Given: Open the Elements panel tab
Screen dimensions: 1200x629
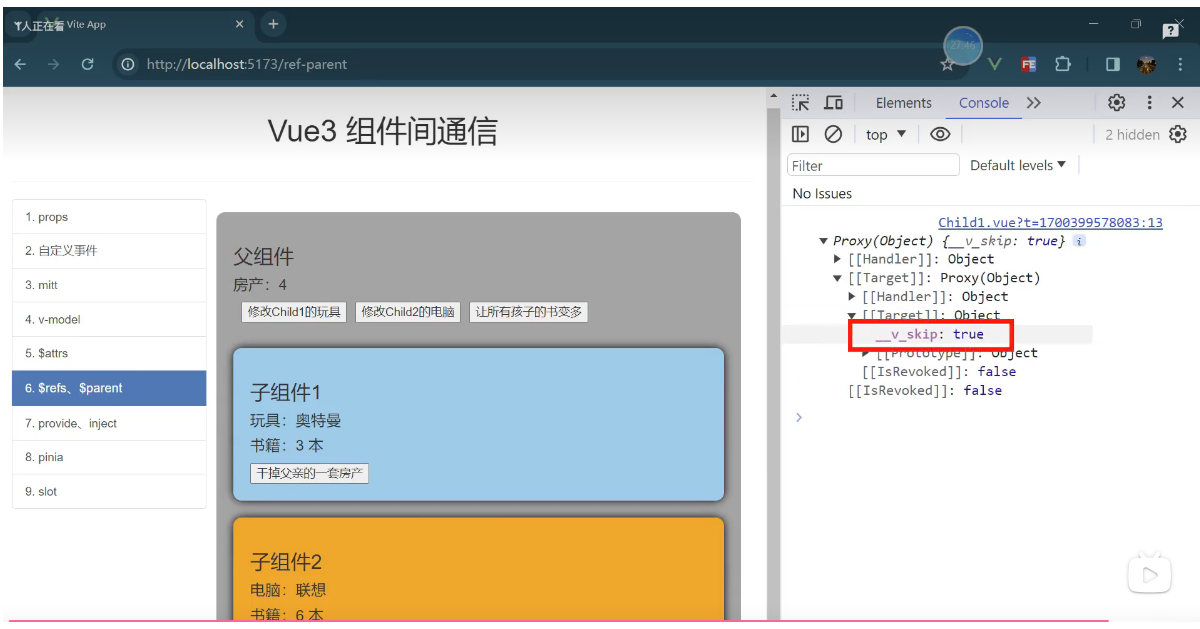Looking at the screenshot, I should point(903,103).
